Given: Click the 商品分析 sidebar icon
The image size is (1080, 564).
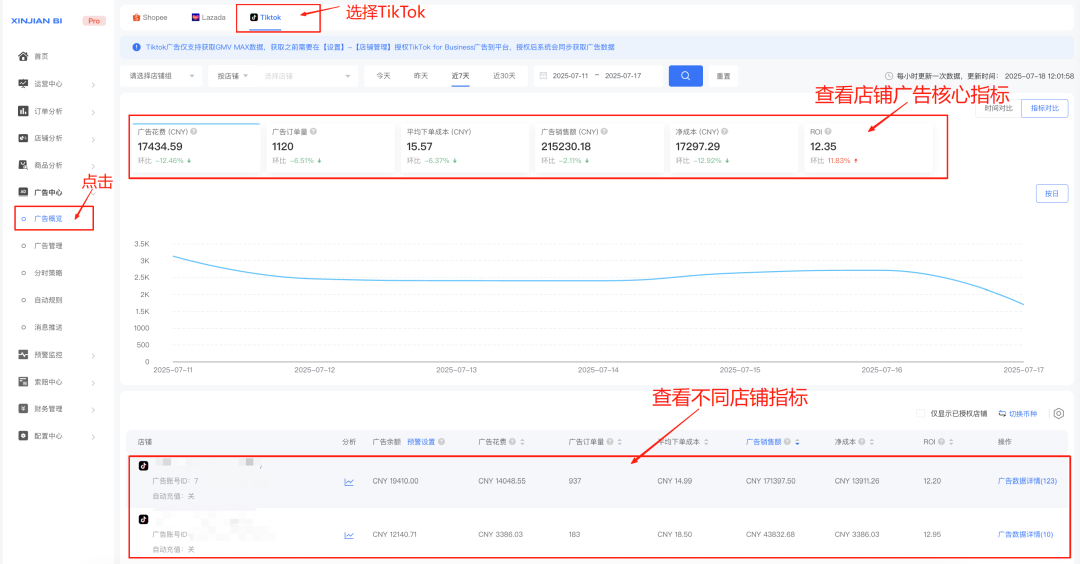Looking at the screenshot, I should tap(23, 165).
